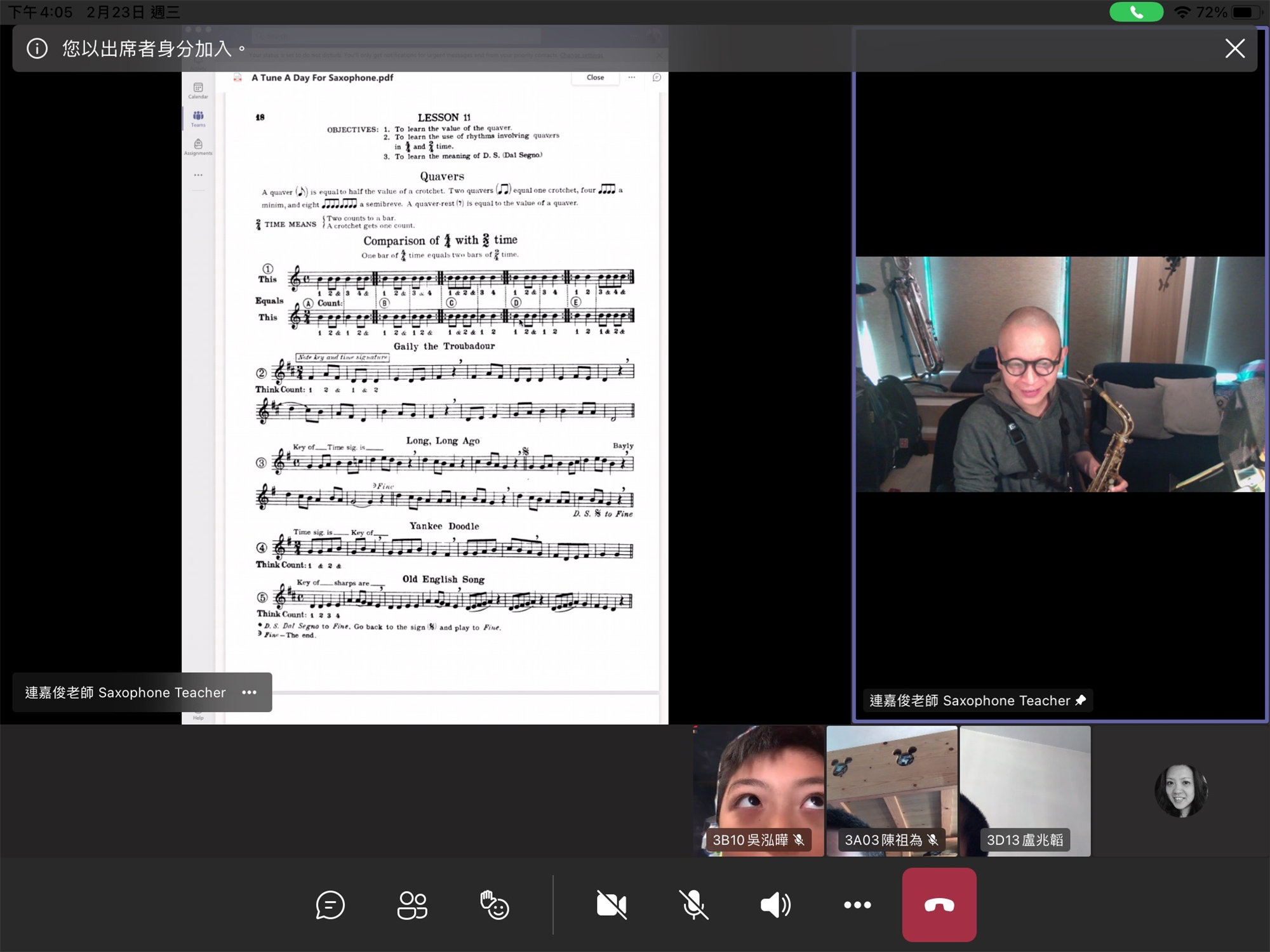Open raise hand reactions icon
Screen dimensions: 1270x952
(x=494, y=905)
